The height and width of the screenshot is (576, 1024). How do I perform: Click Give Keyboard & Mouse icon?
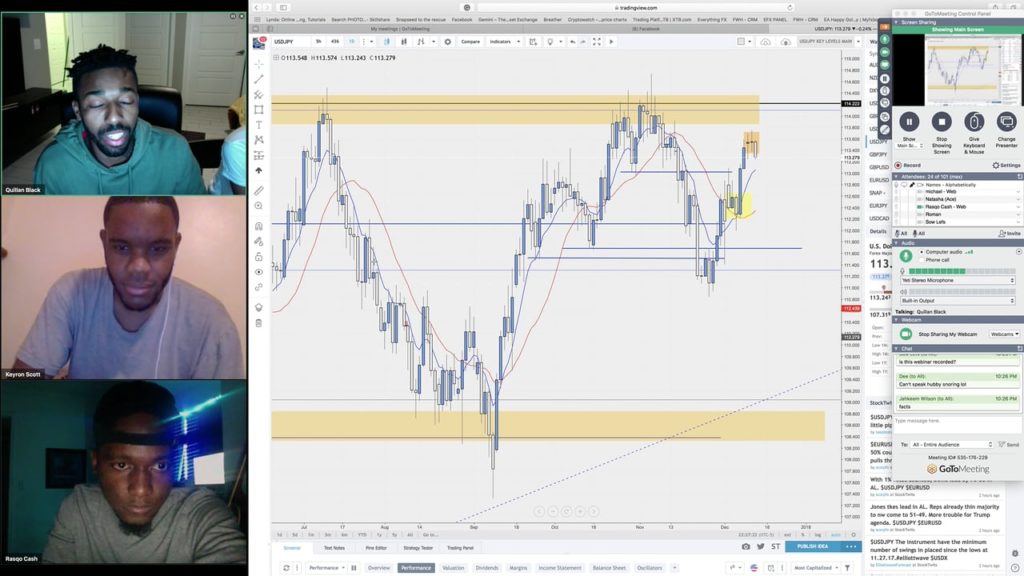pyautogui.click(x=974, y=121)
